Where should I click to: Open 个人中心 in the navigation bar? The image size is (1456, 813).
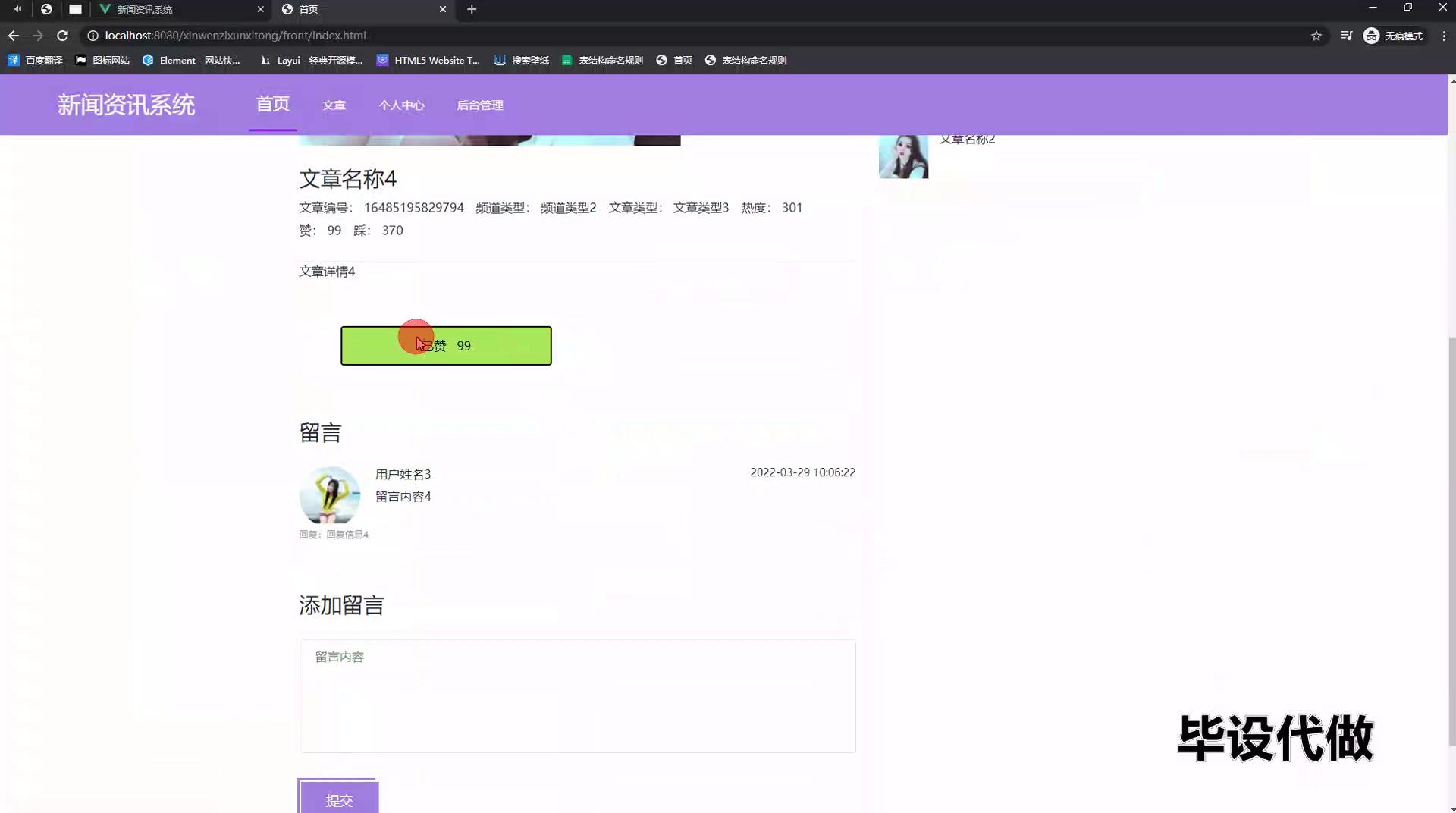coord(401,105)
